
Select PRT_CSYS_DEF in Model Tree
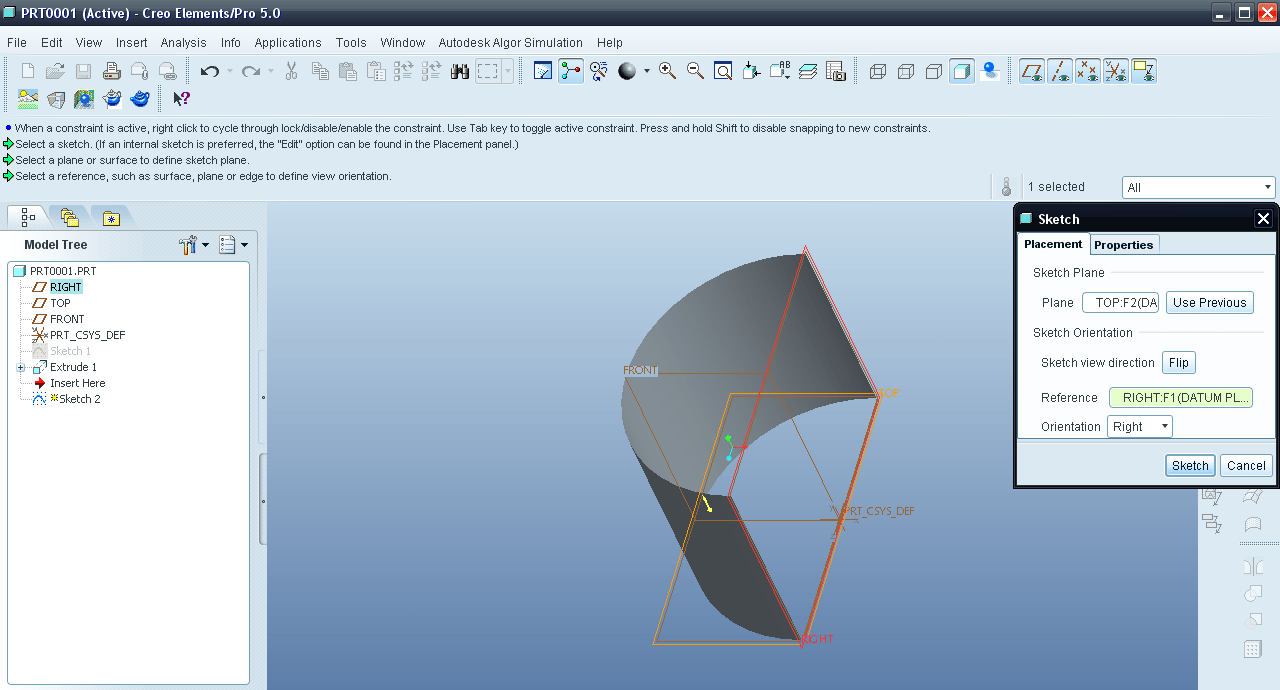87,335
